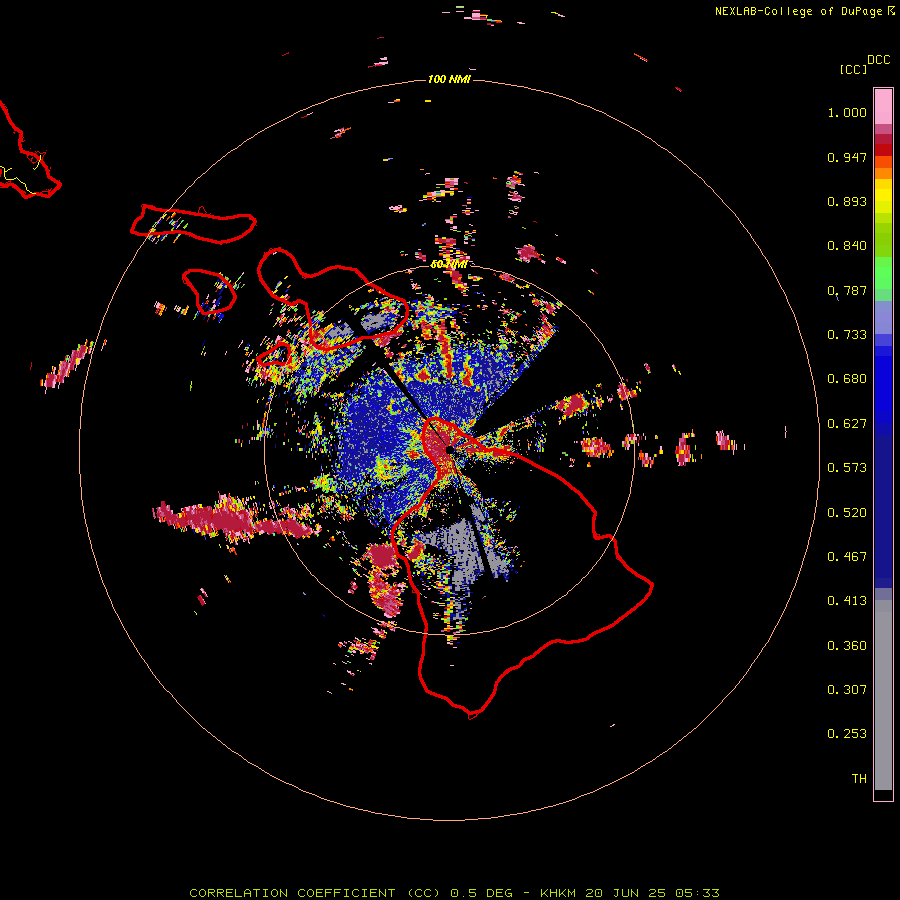Click the 50 NMI range ring label
Screen dimensions: 900x900
448,264
